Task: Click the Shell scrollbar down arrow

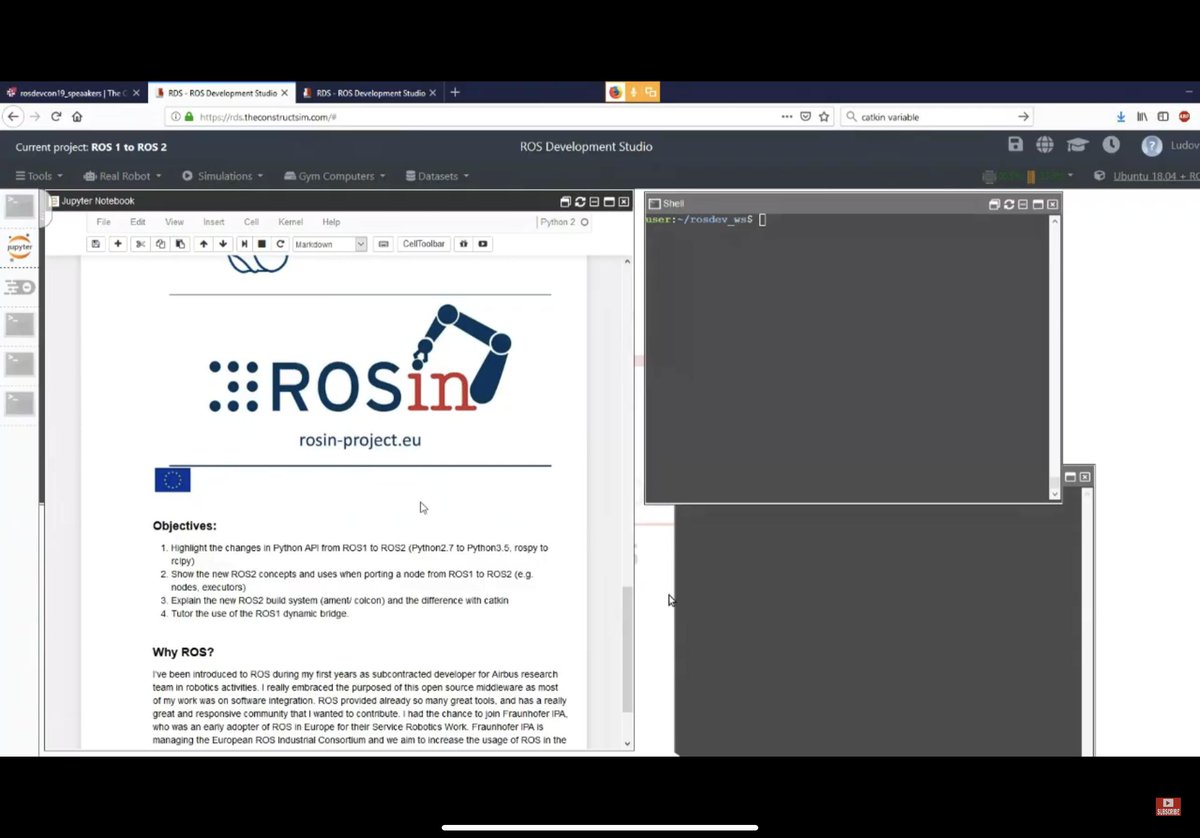Action: point(1054,493)
